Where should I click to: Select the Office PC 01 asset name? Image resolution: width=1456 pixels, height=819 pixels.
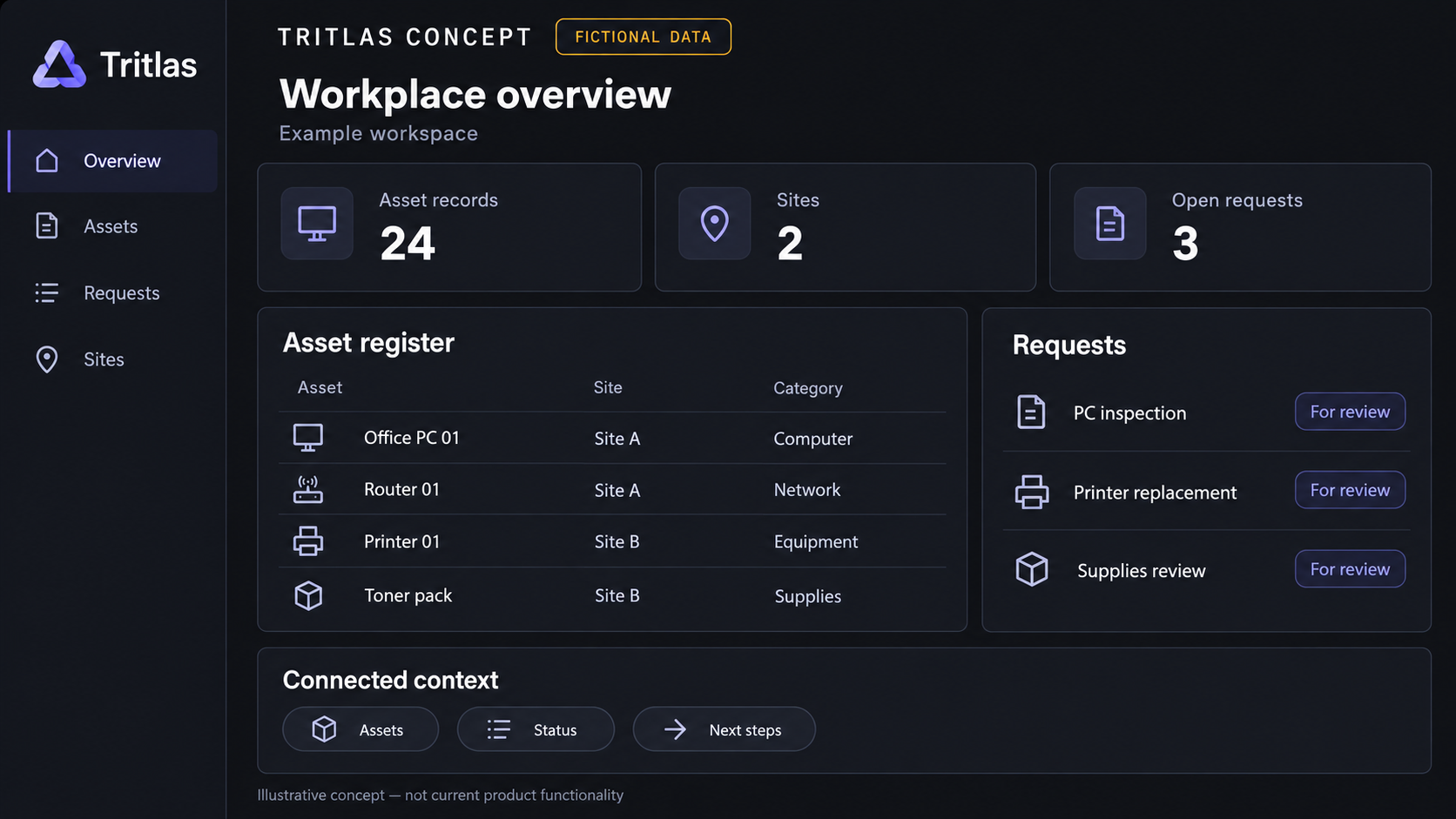coord(411,438)
